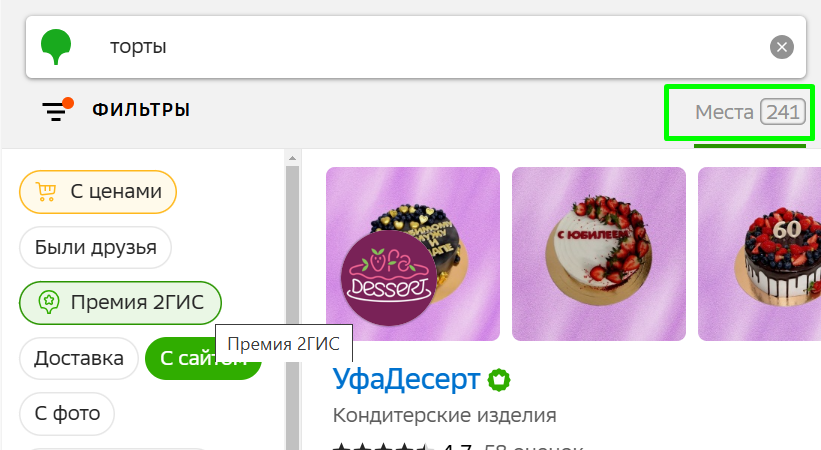Enable the Были друзья filter

(95, 247)
